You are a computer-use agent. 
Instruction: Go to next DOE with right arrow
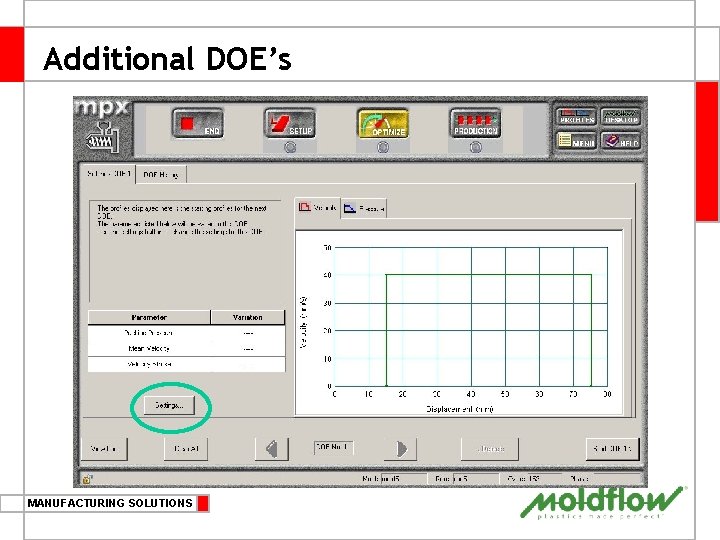[x=400, y=449]
